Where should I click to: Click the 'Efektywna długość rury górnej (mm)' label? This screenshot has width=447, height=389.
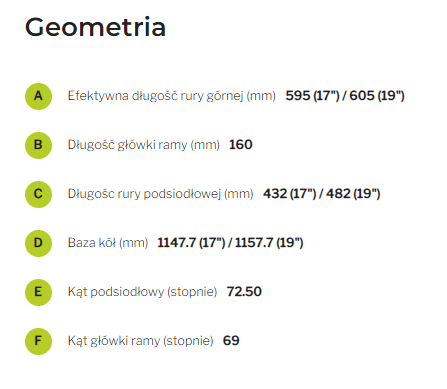[172, 96]
